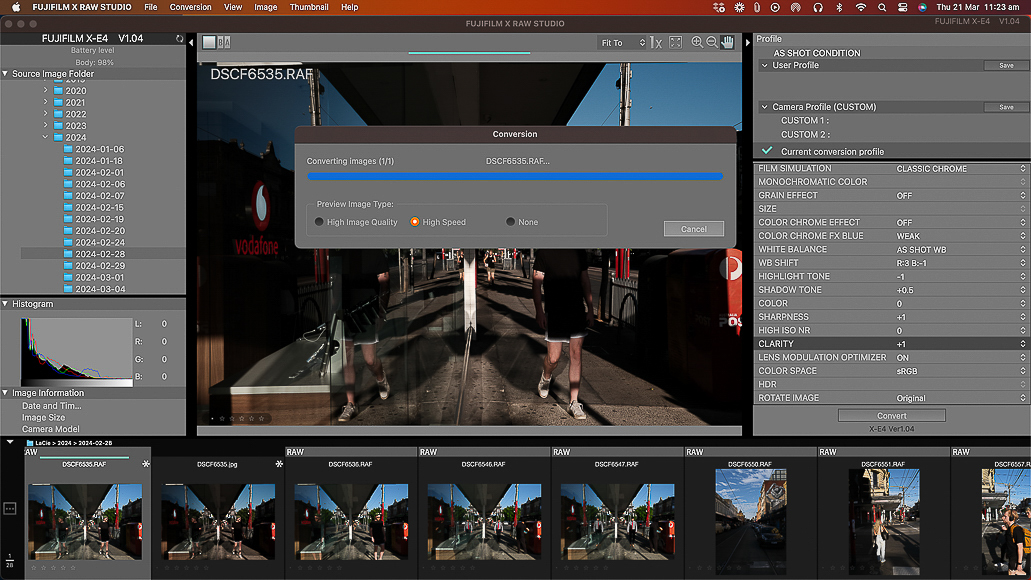The width and height of the screenshot is (1031, 580).
Task: Open the Help menu
Action: point(350,7)
